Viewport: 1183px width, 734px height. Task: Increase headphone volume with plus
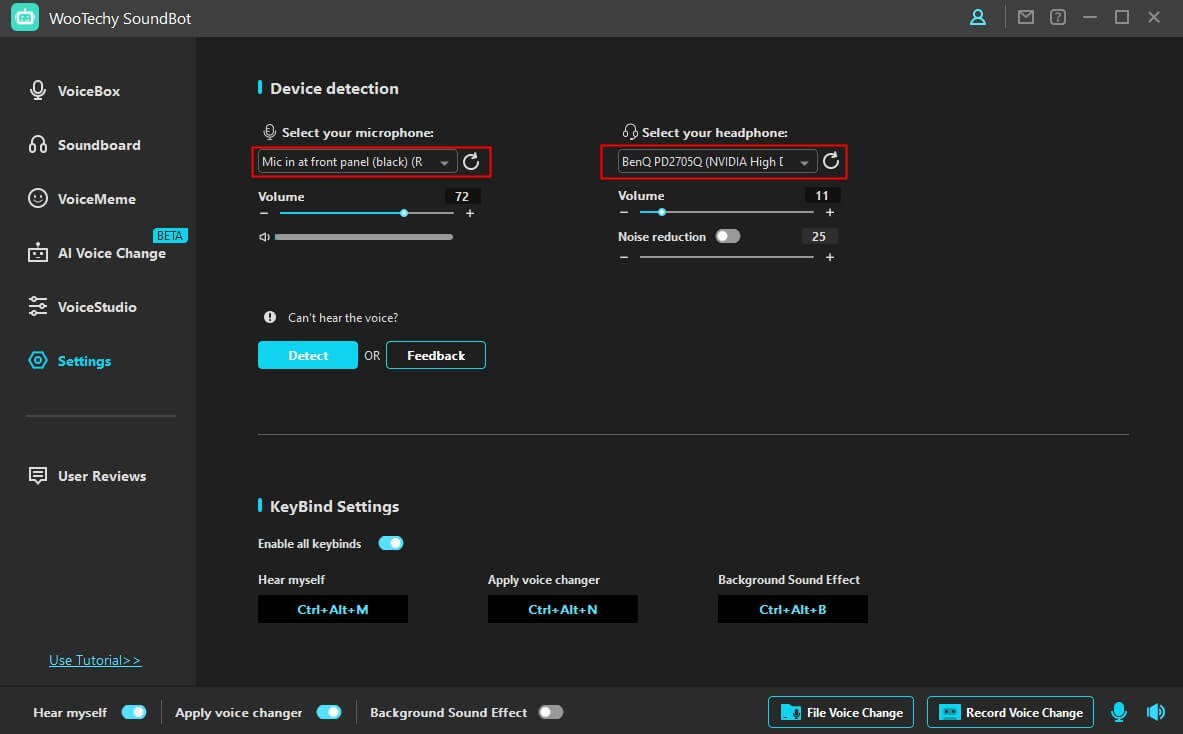coord(830,213)
